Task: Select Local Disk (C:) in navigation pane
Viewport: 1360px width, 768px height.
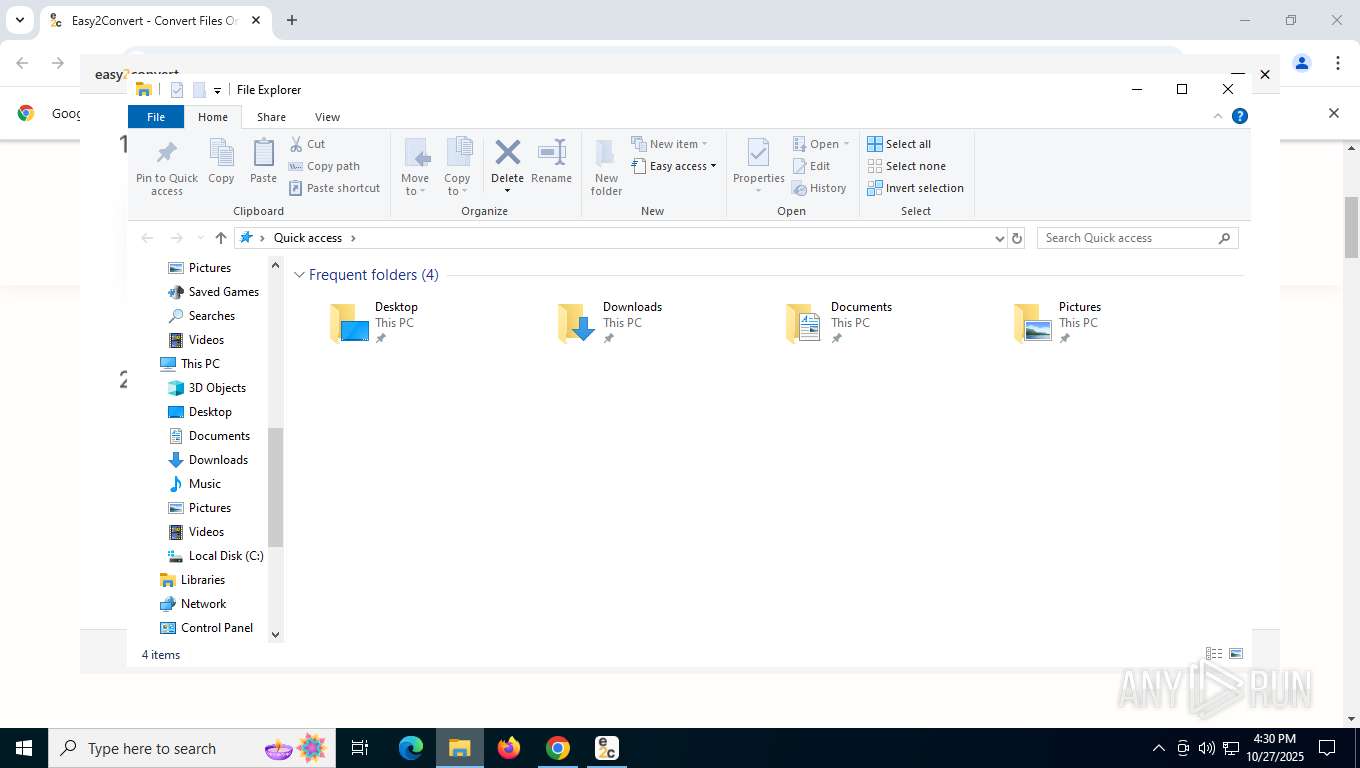Action: point(214,556)
